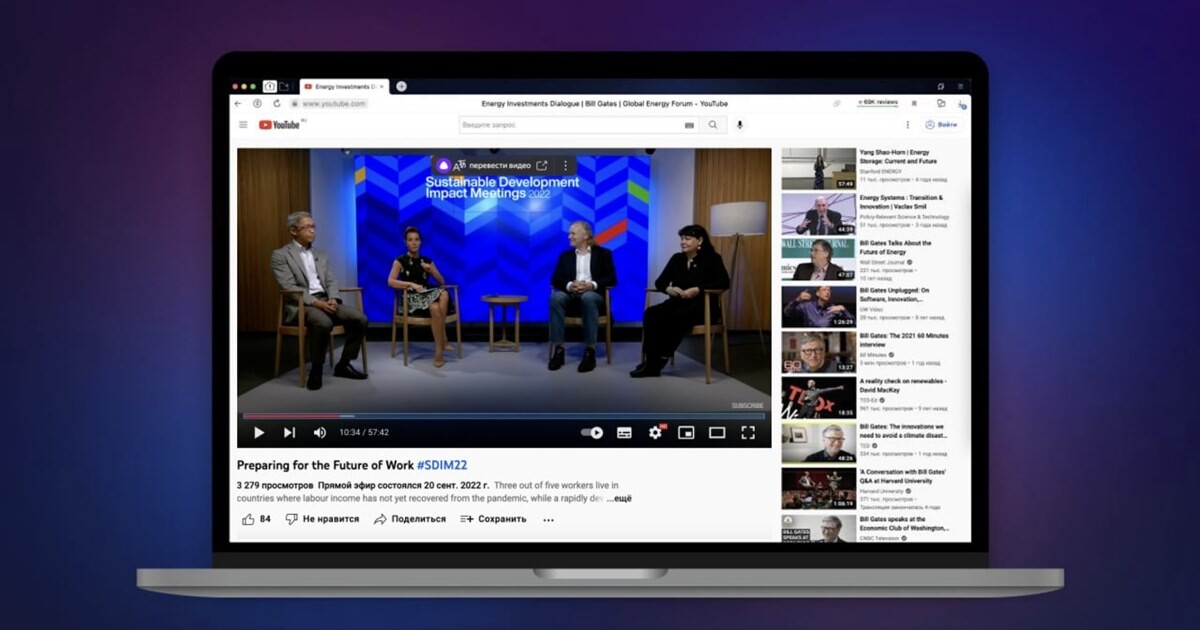The image size is (1200, 630).
Task: Open the YouTube hamburger guide menu
Action: [x=243, y=125]
